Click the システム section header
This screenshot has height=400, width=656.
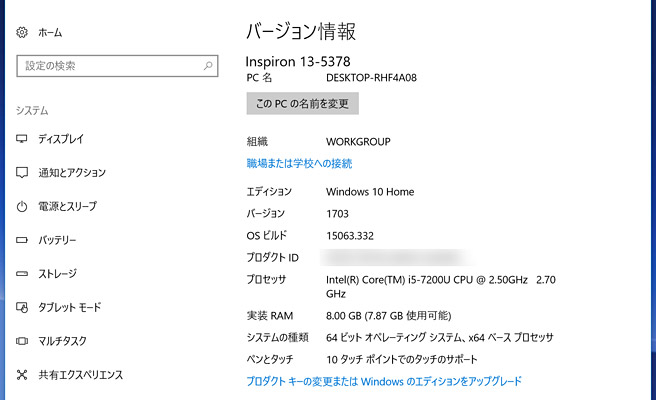pyautogui.click(x=32, y=110)
